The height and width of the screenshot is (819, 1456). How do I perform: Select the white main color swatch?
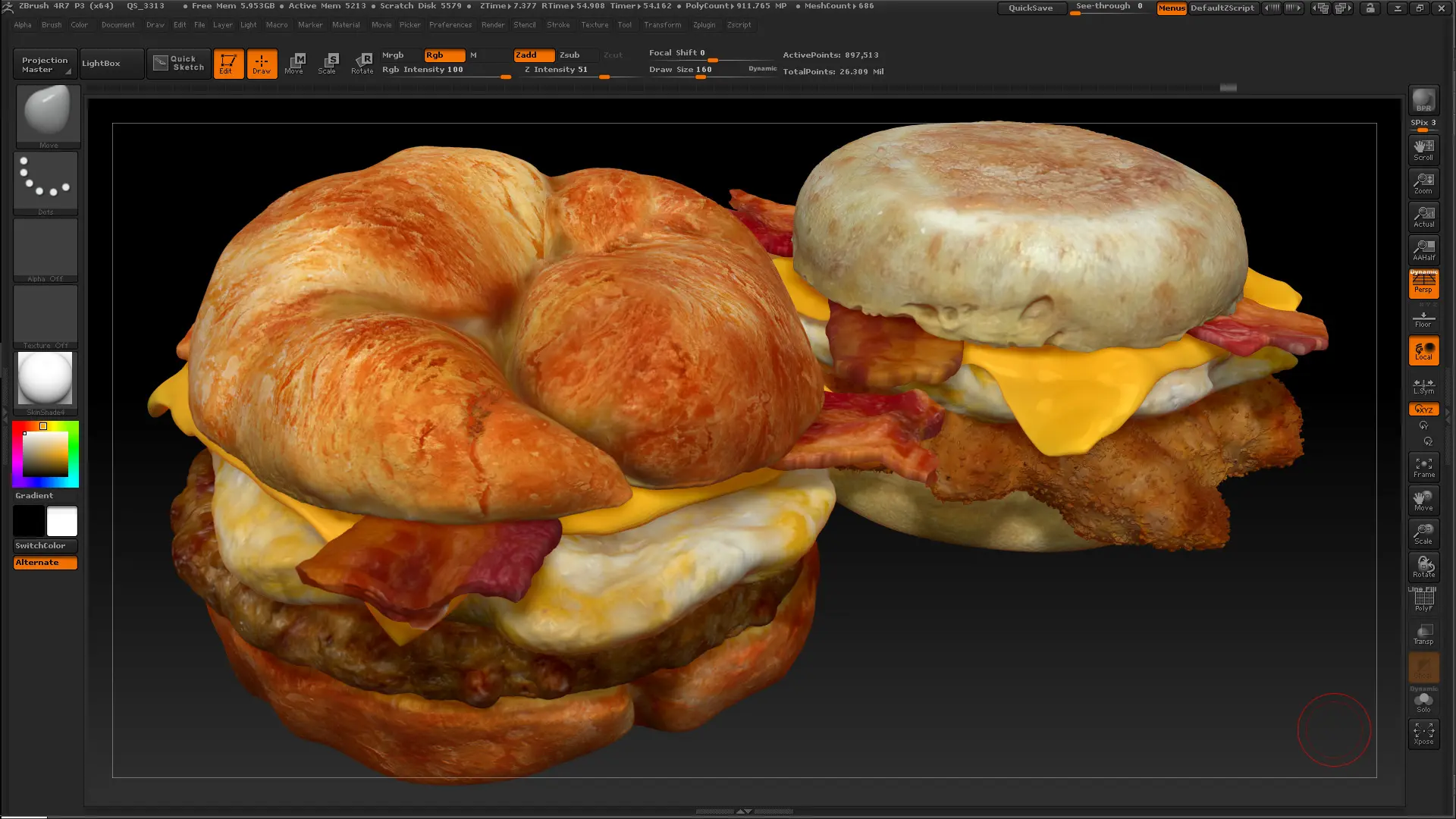(62, 522)
